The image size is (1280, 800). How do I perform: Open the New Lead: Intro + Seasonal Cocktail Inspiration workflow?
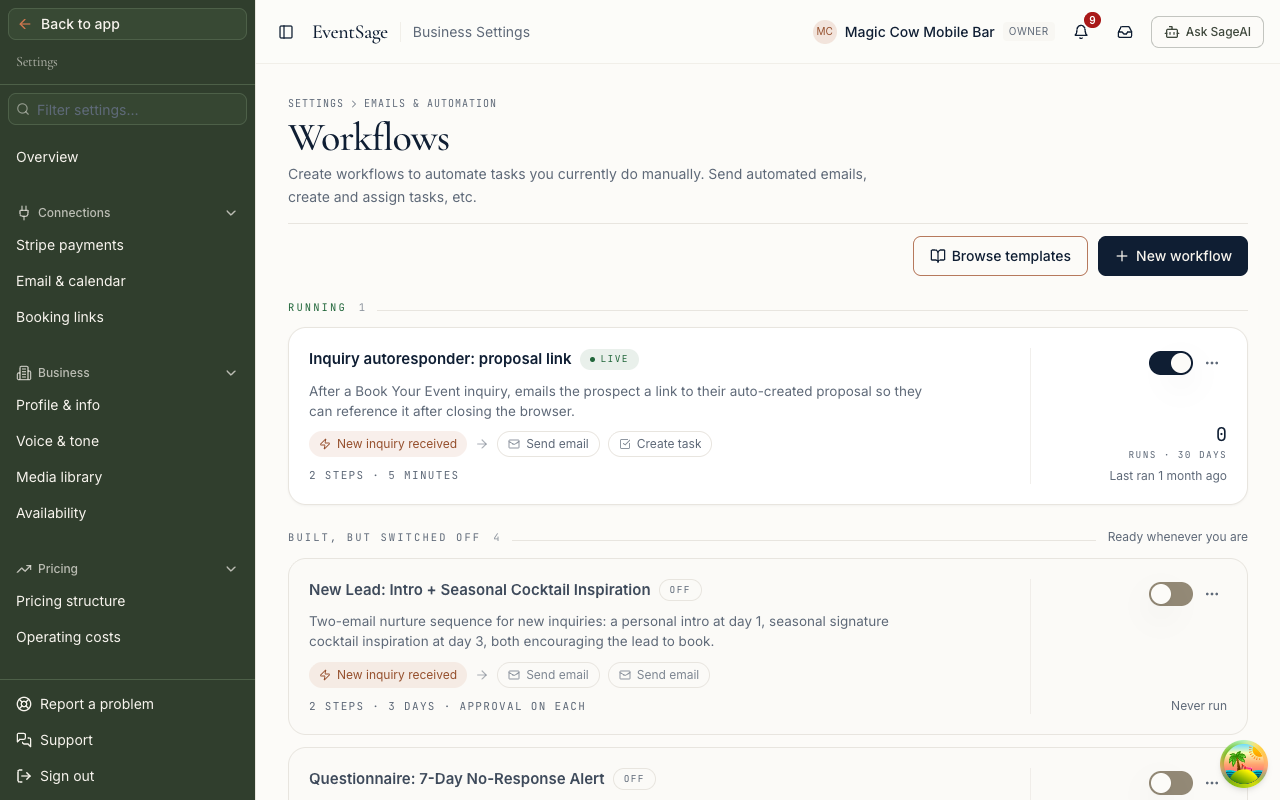[480, 590]
